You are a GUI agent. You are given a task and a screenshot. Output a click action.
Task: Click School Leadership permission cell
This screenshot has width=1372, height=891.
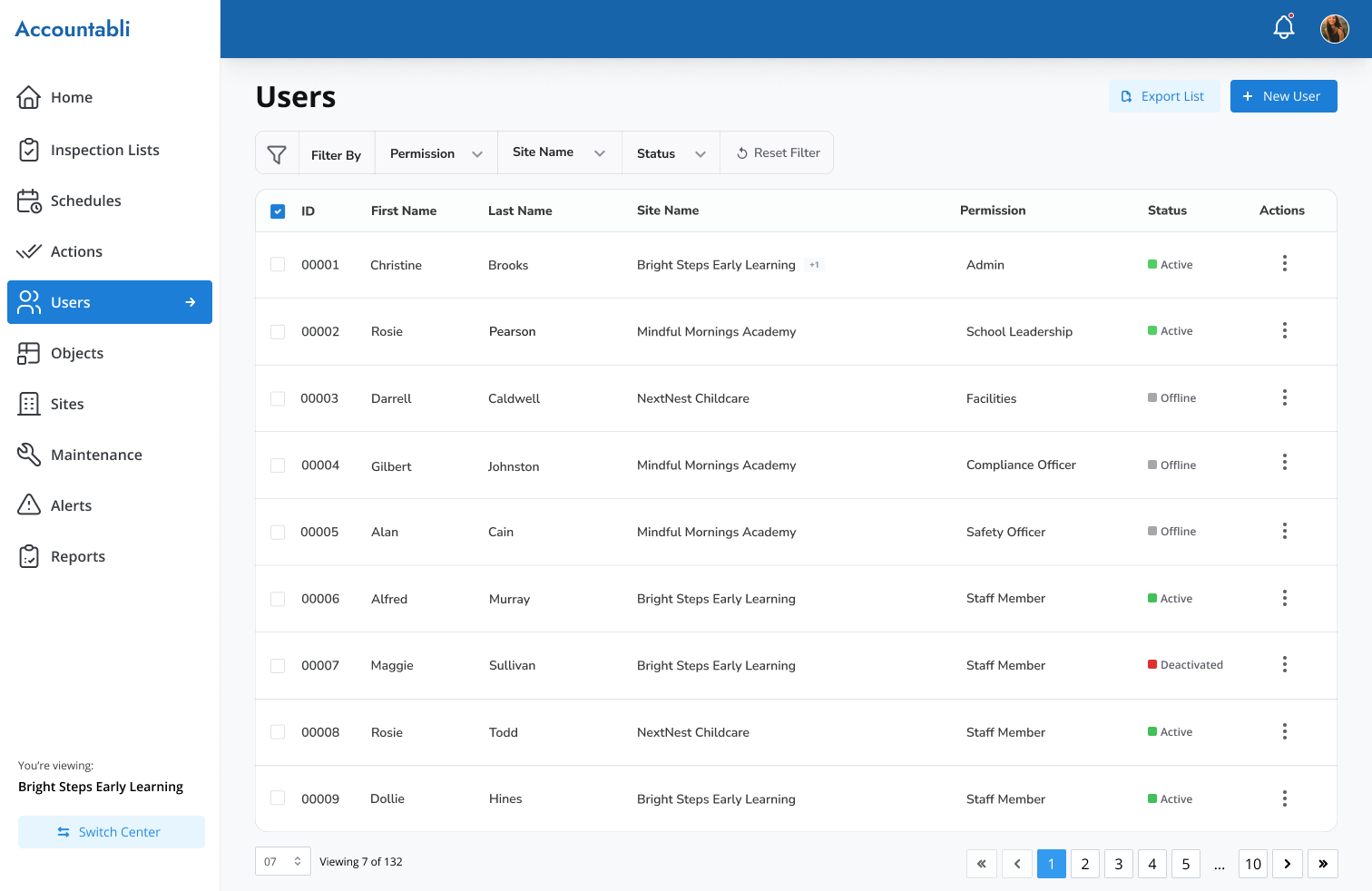tap(1019, 331)
